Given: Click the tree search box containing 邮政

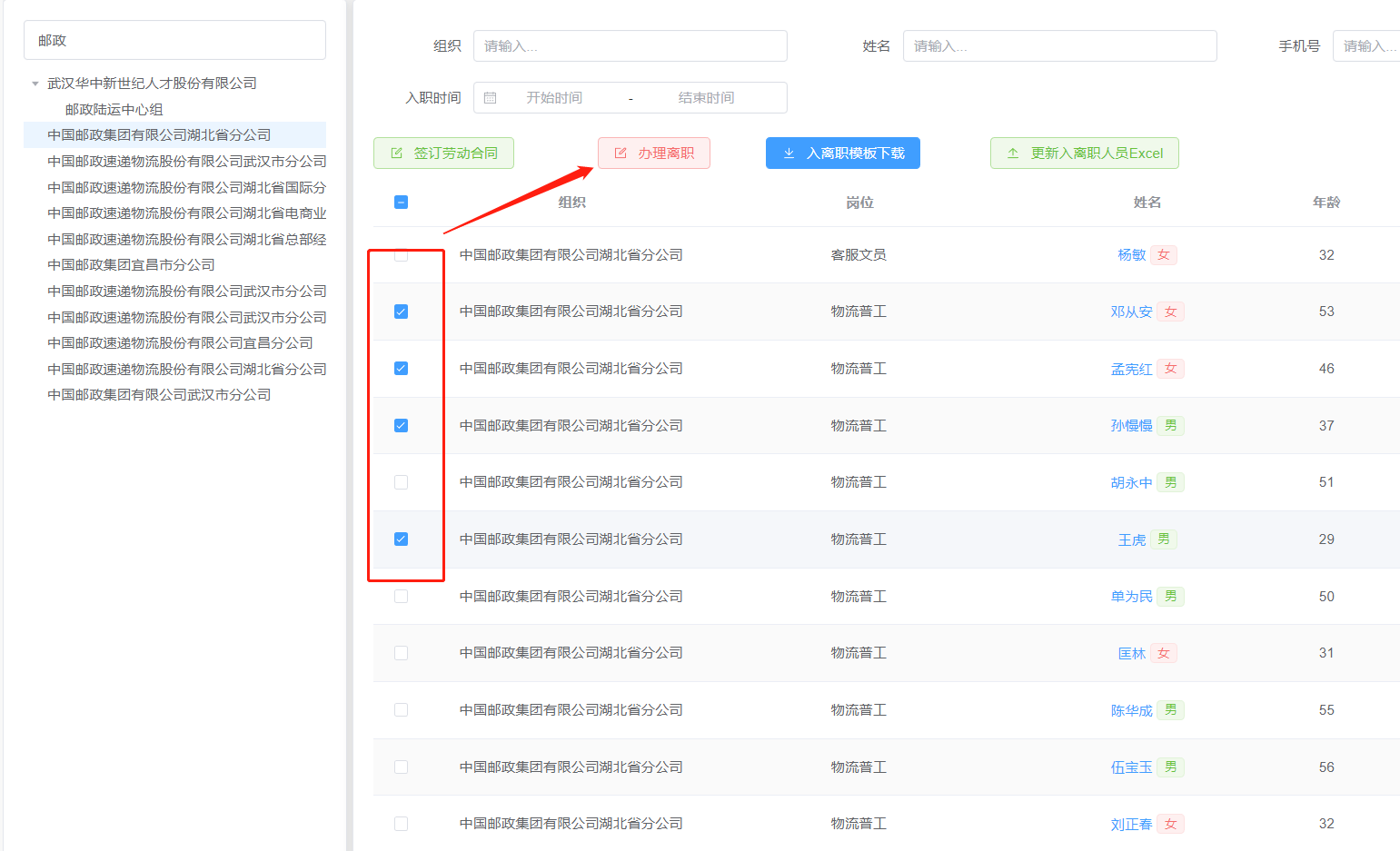Looking at the screenshot, I should pos(174,40).
